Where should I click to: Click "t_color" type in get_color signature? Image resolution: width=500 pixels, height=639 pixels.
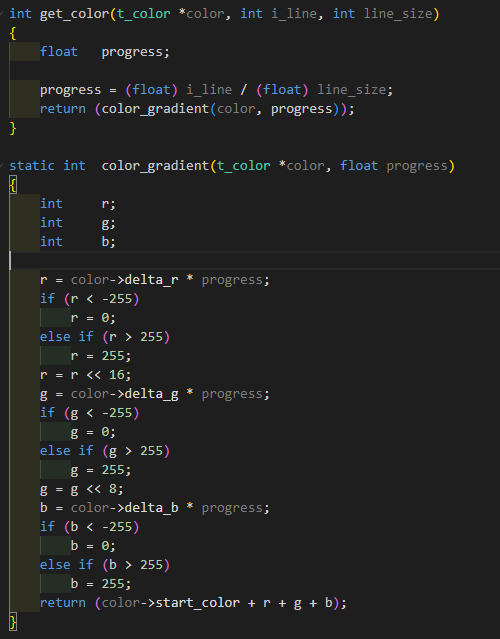(144, 14)
